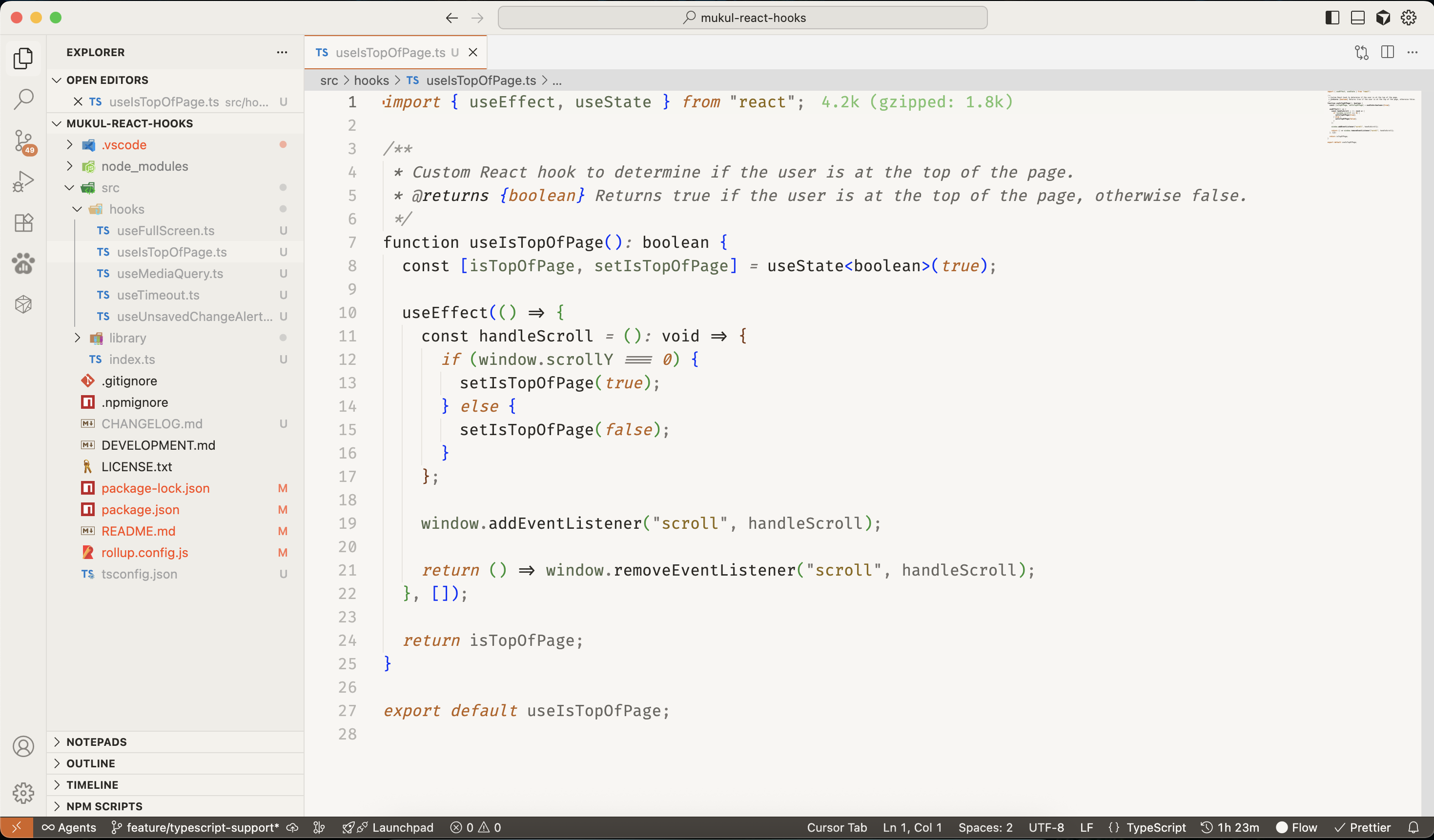
Task: Open the cube icon in title bar
Action: [x=1383, y=18]
